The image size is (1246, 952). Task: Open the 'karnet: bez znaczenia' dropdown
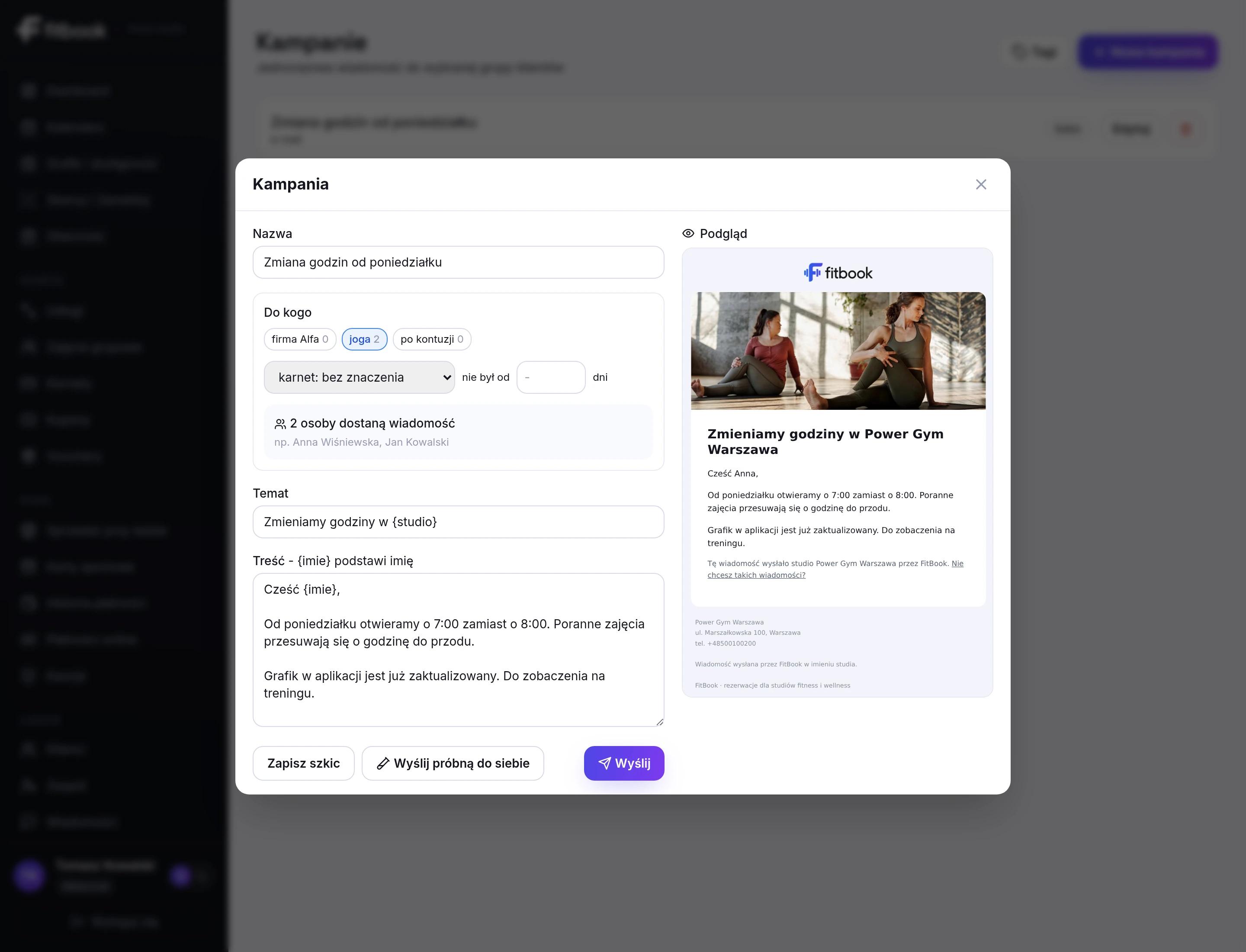coord(359,377)
